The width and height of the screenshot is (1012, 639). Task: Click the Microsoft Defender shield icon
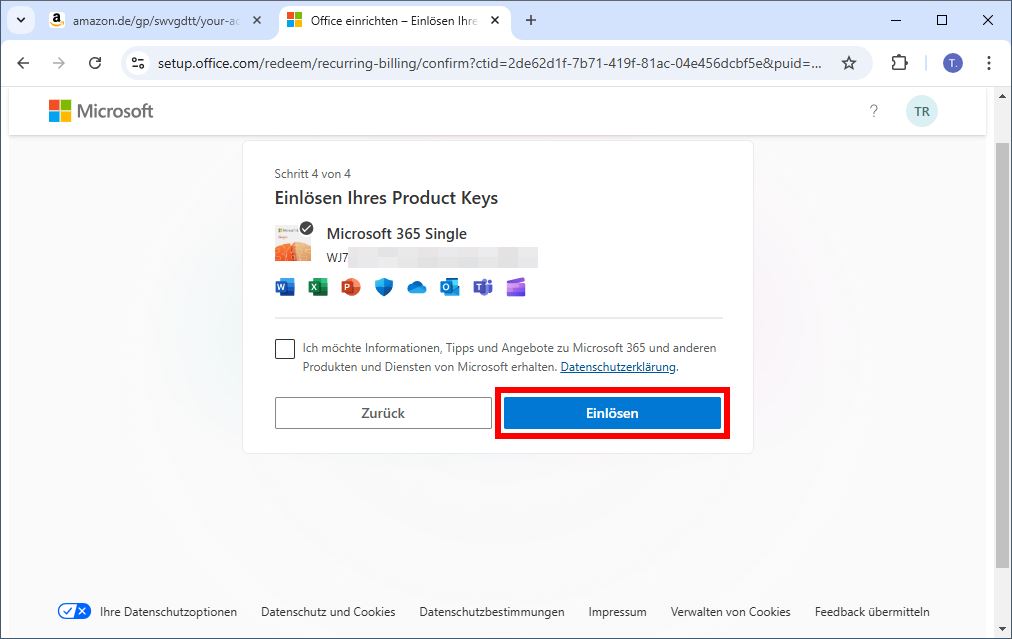[383, 287]
